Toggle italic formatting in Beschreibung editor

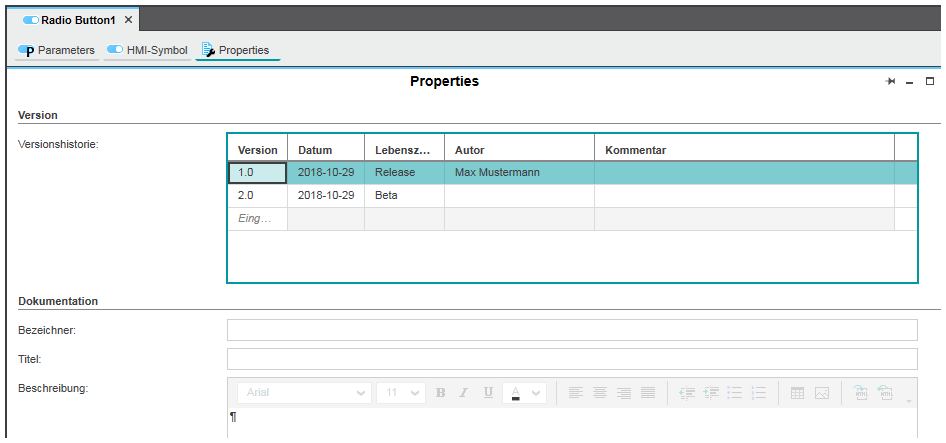pyautogui.click(x=463, y=393)
